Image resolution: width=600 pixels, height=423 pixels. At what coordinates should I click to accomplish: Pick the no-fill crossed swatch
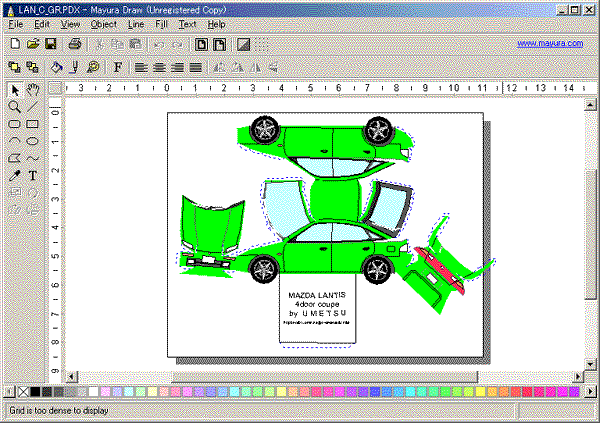23,392
